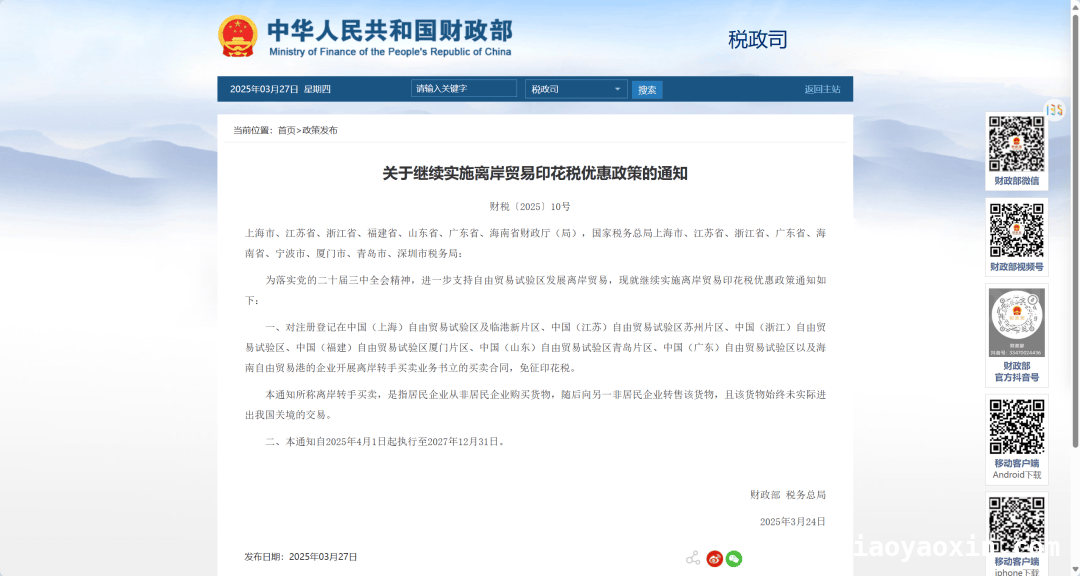Share the article to Weibo
The height and width of the screenshot is (576, 1080).
[714, 559]
